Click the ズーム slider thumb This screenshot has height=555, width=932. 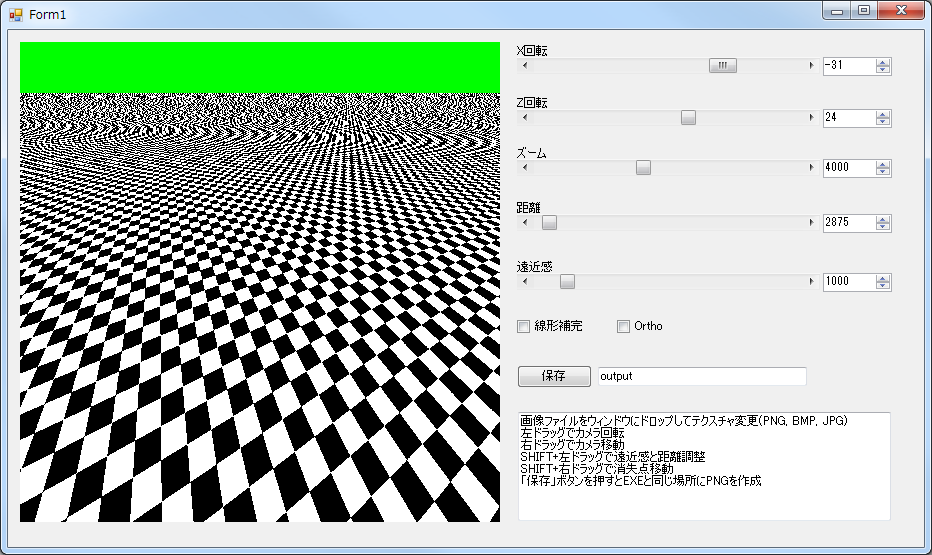click(x=643, y=168)
